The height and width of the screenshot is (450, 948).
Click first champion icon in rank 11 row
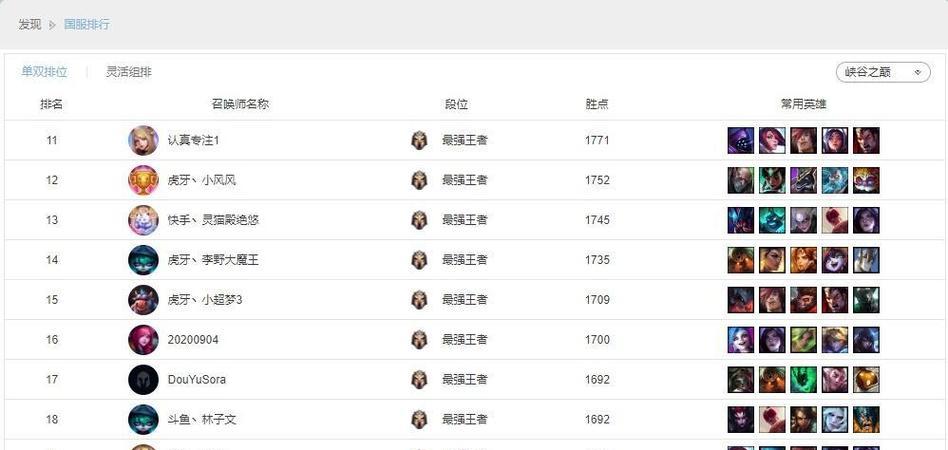click(x=741, y=140)
